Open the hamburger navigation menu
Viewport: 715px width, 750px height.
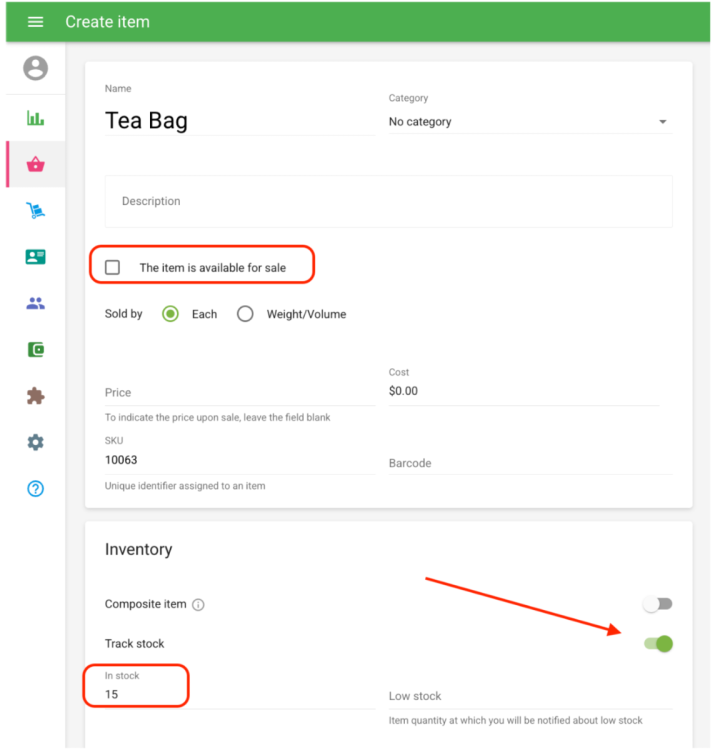35,22
